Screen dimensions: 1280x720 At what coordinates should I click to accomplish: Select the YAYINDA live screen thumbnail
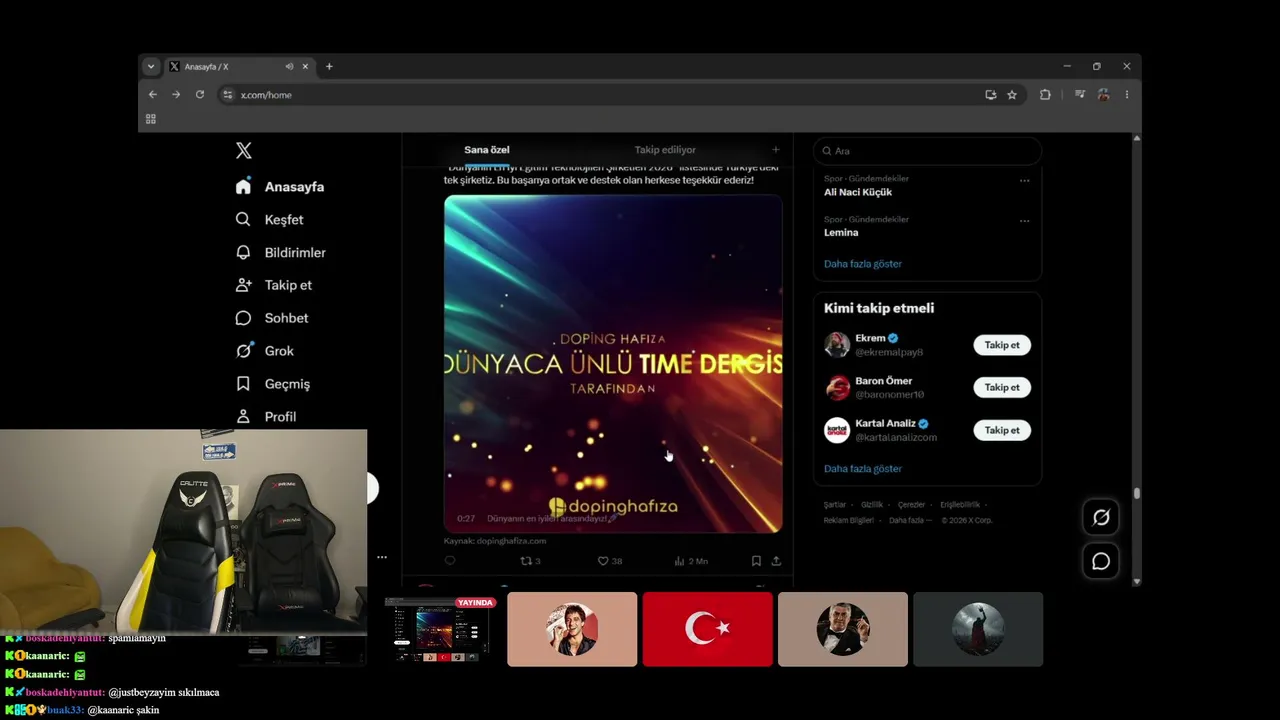pos(441,629)
